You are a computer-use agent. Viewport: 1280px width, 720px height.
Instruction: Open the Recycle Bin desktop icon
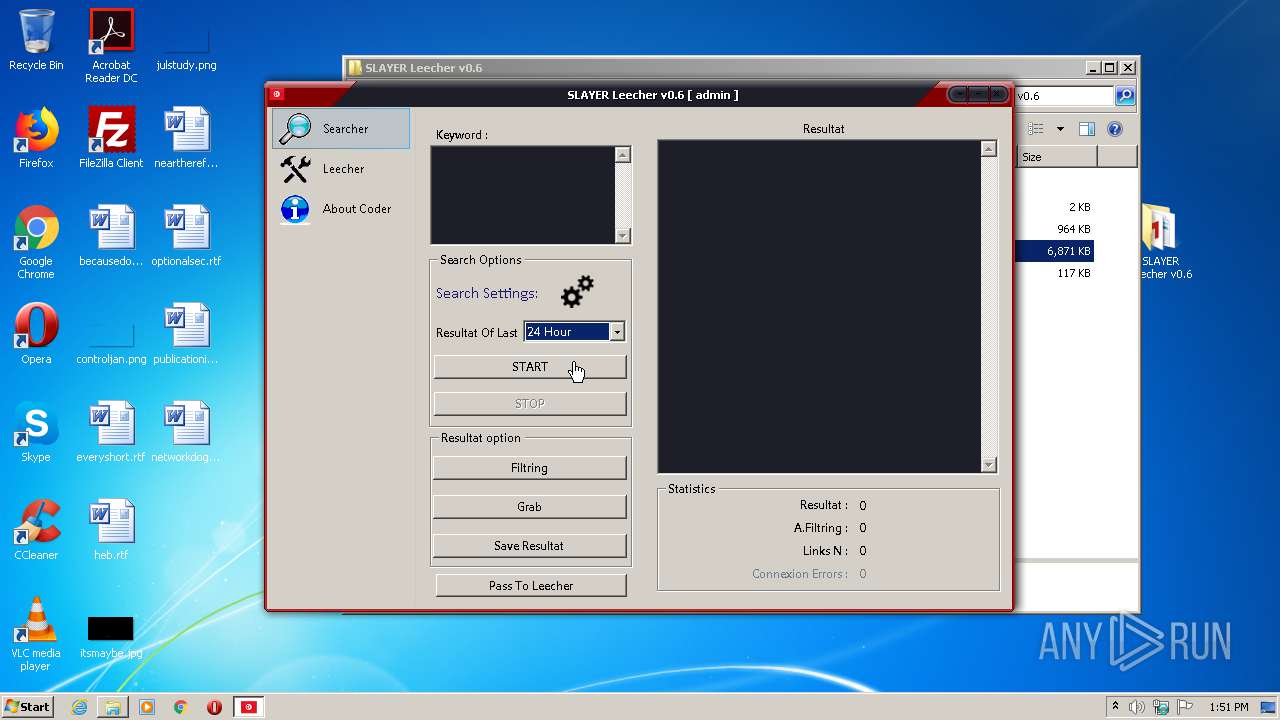coord(36,40)
